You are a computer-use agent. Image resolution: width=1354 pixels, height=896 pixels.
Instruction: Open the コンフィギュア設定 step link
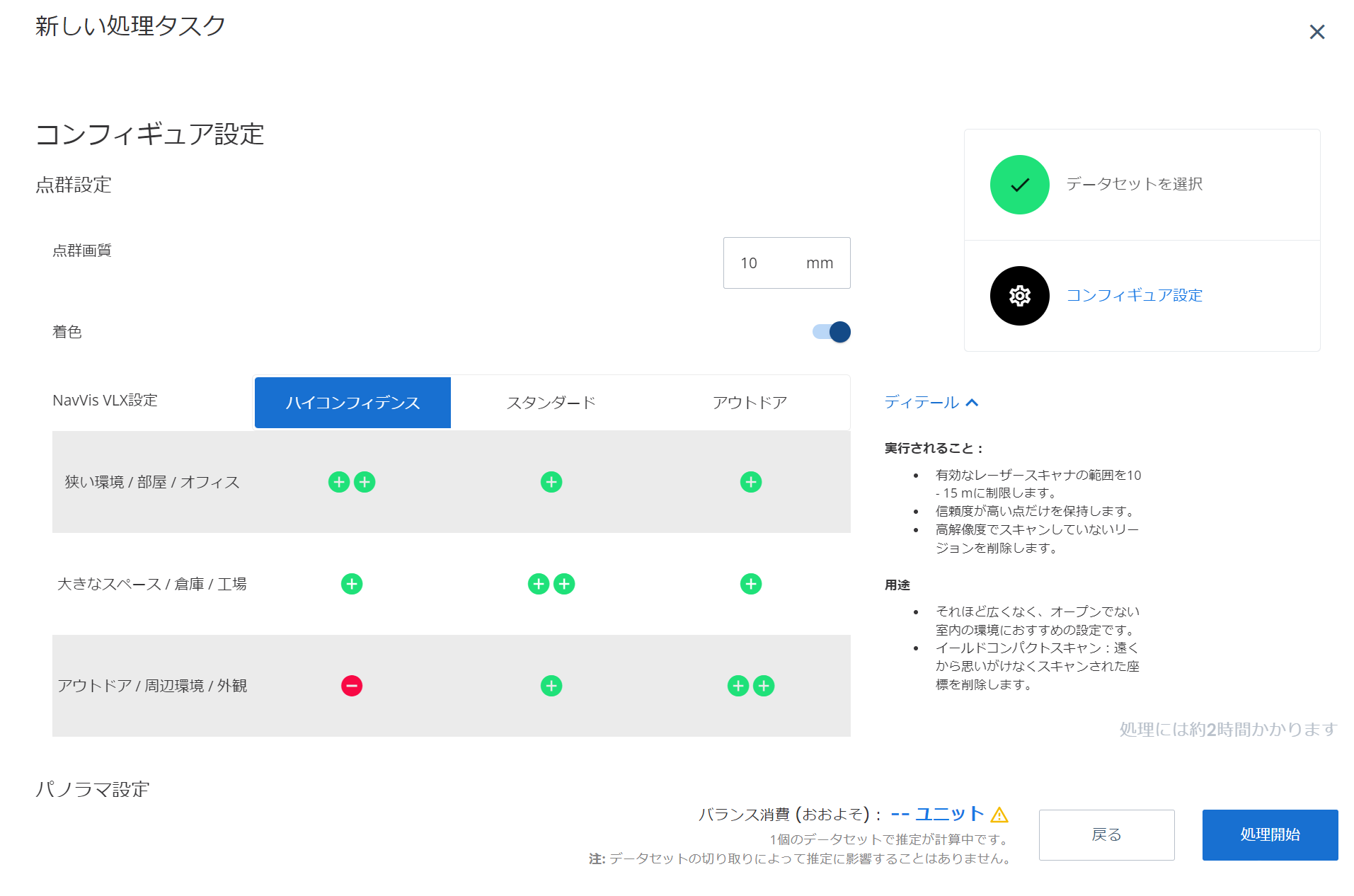(1135, 296)
